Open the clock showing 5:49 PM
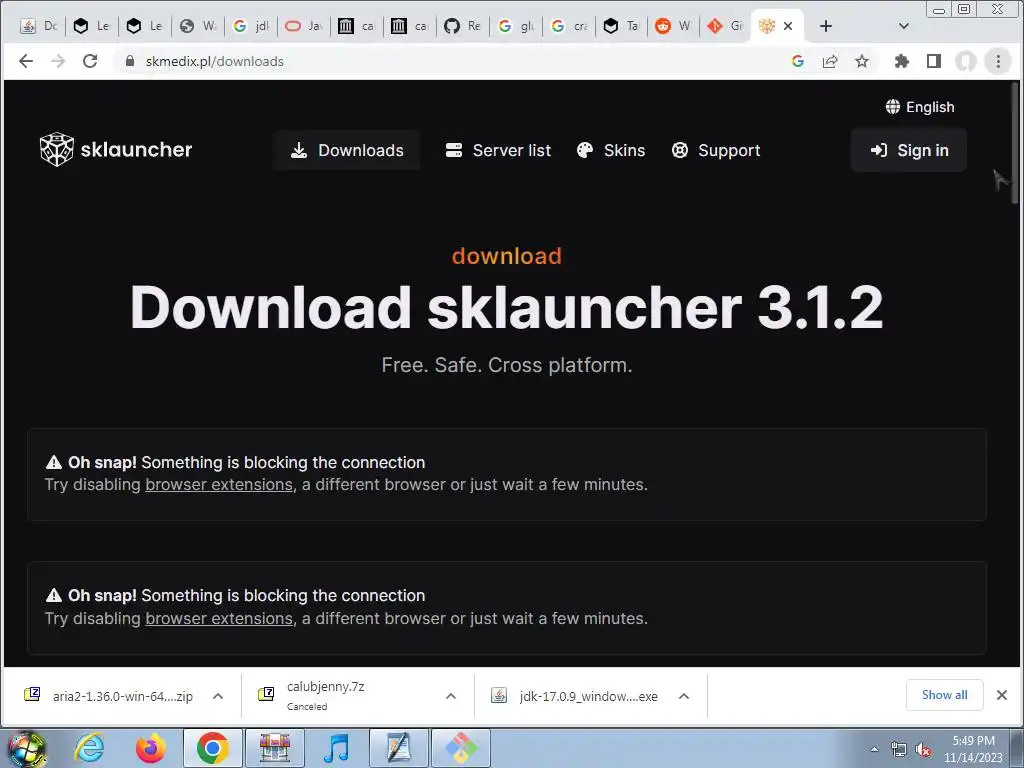The width and height of the screenshot is (1024, 768). pyautogui.click(x=973, y=748)
